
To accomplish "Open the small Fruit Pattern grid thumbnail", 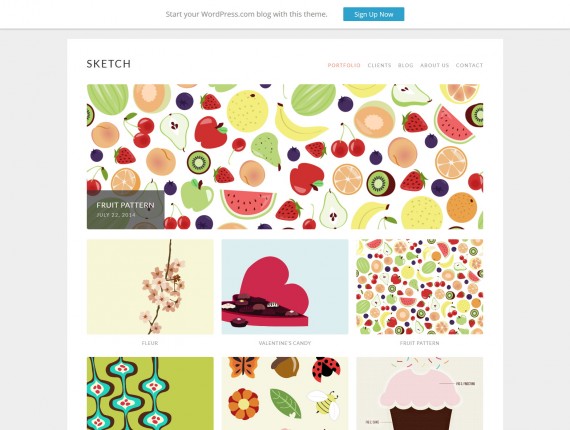I will [420, 287].
